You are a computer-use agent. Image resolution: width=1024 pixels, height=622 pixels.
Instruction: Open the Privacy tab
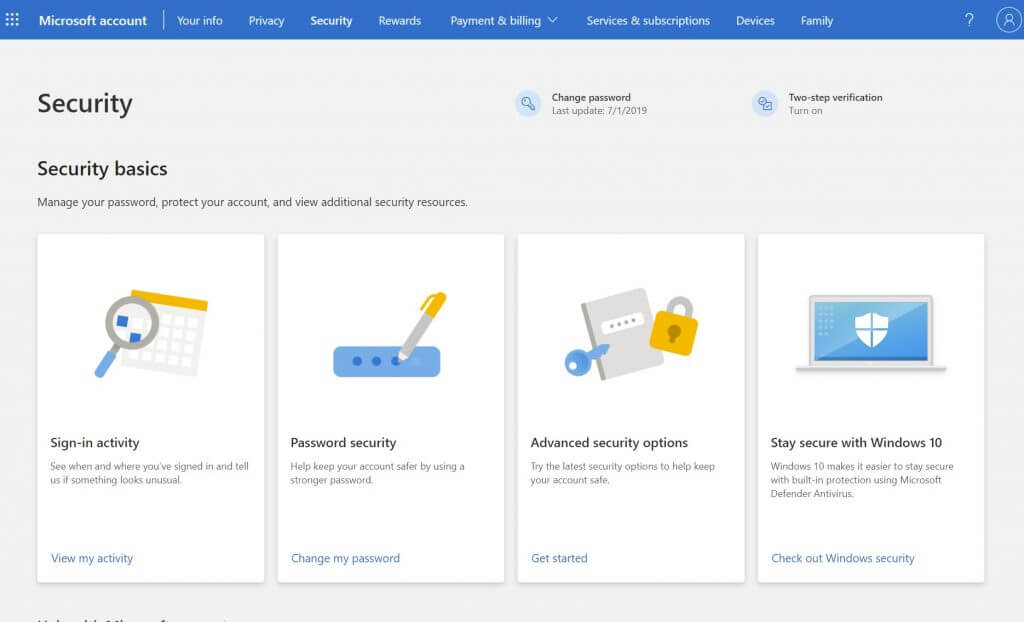266,20
